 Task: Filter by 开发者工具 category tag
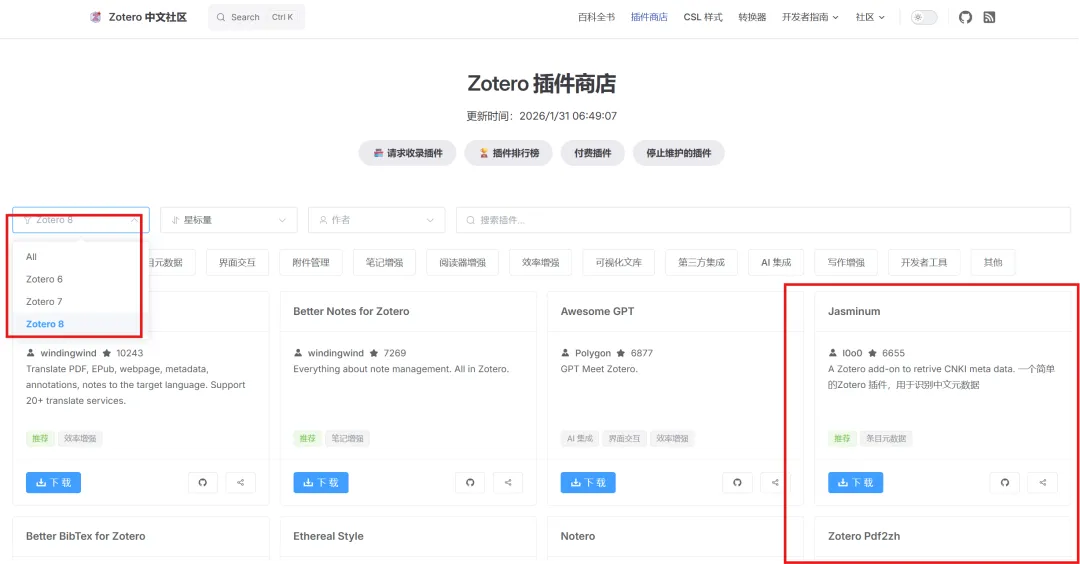tap(924, 262)
